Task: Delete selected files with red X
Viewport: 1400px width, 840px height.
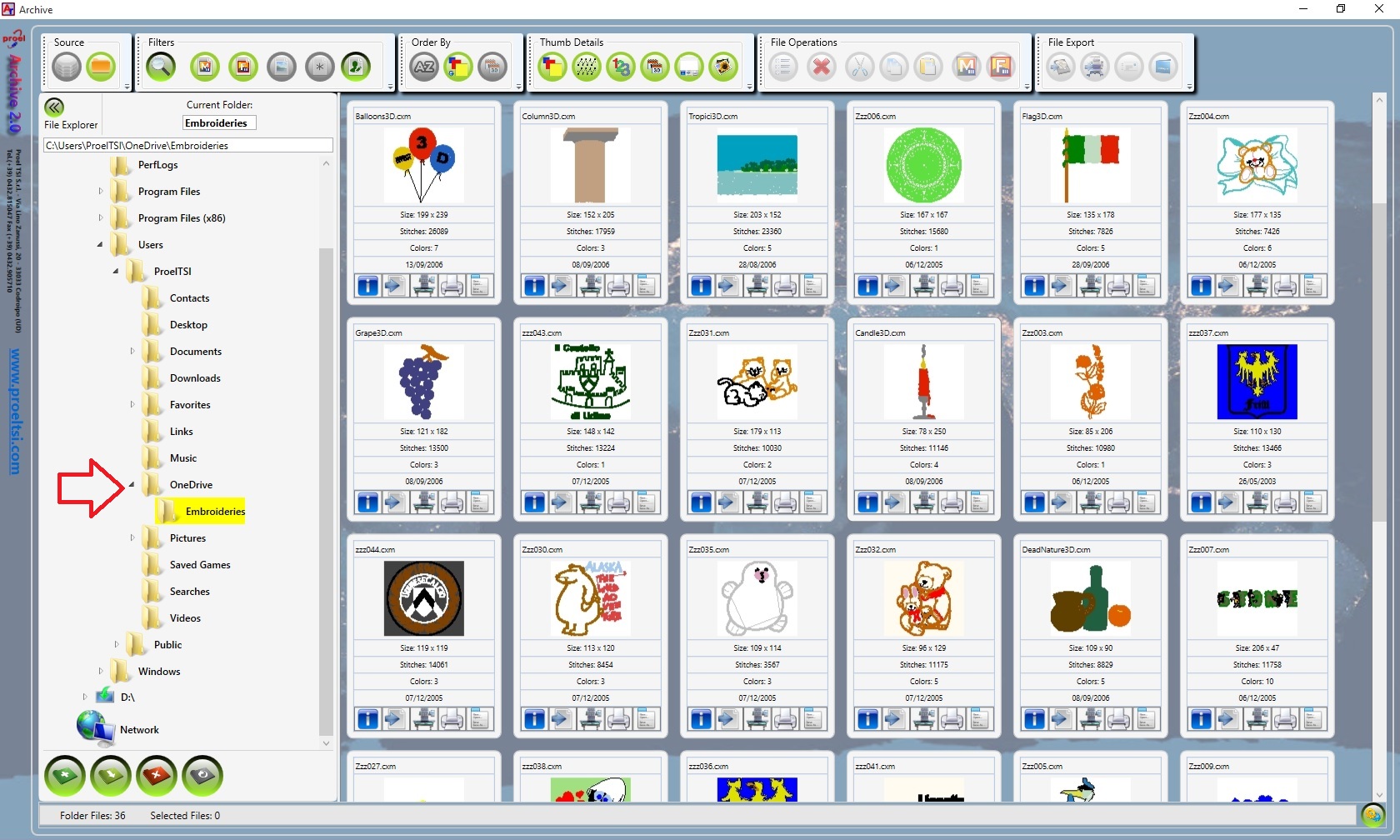Action: click(x=822, y=67)
